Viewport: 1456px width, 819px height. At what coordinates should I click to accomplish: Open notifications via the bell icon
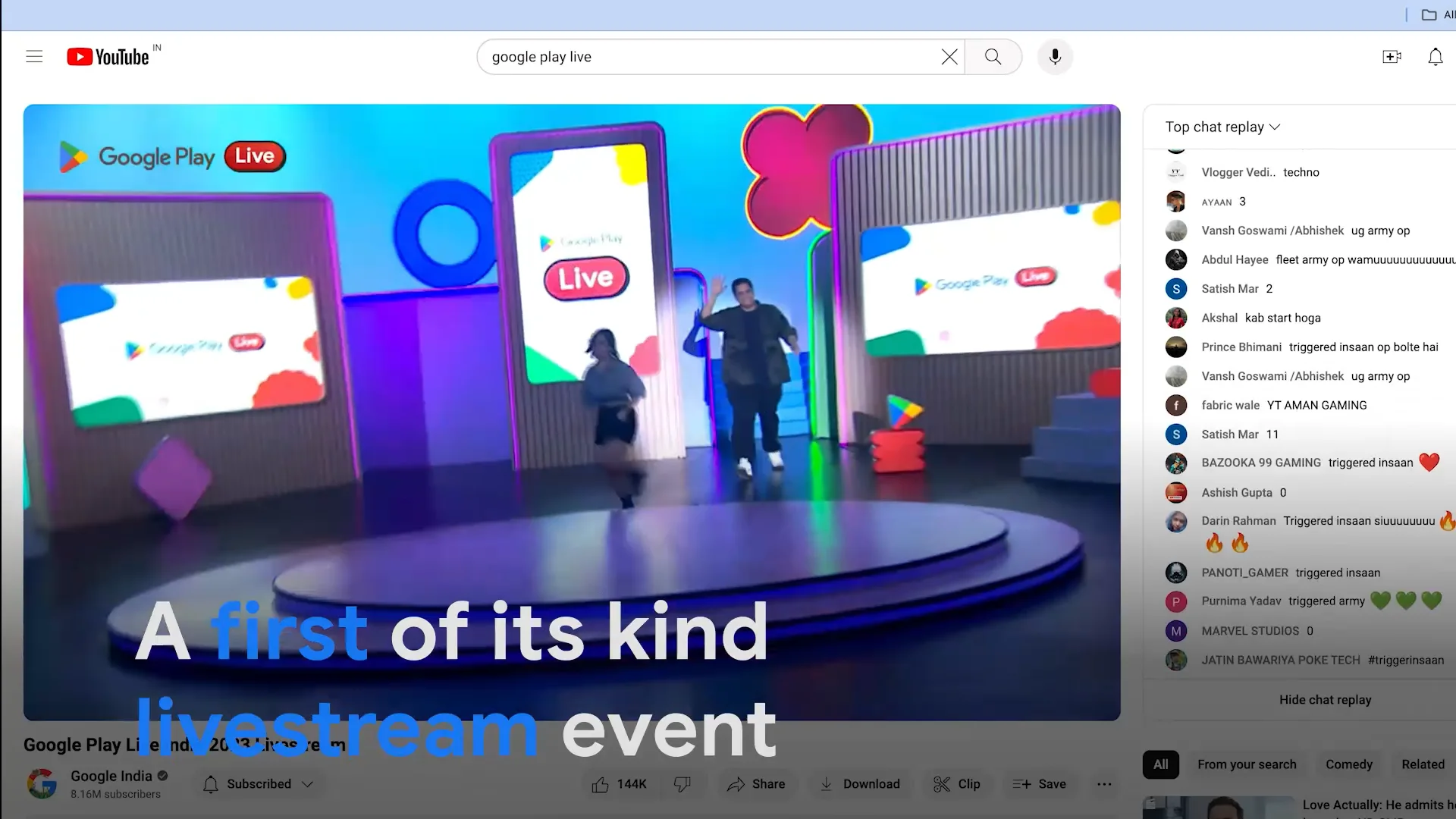(x=1436, y=56)
